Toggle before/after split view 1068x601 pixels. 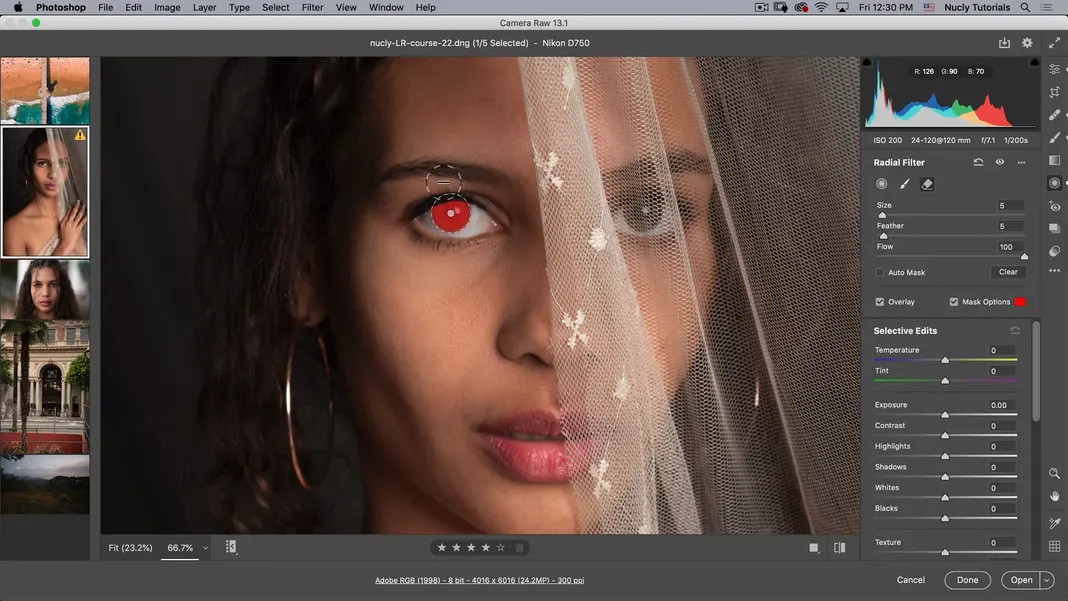tap(839, 547)
